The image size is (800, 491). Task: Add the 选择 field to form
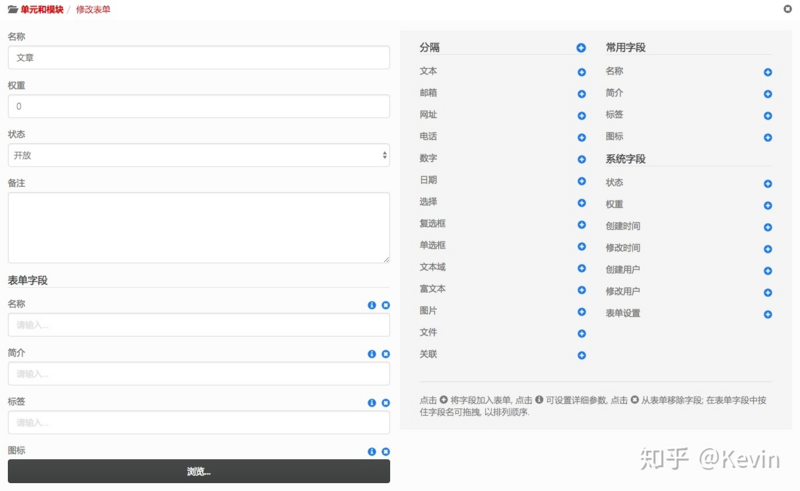(x=582, y=203)
